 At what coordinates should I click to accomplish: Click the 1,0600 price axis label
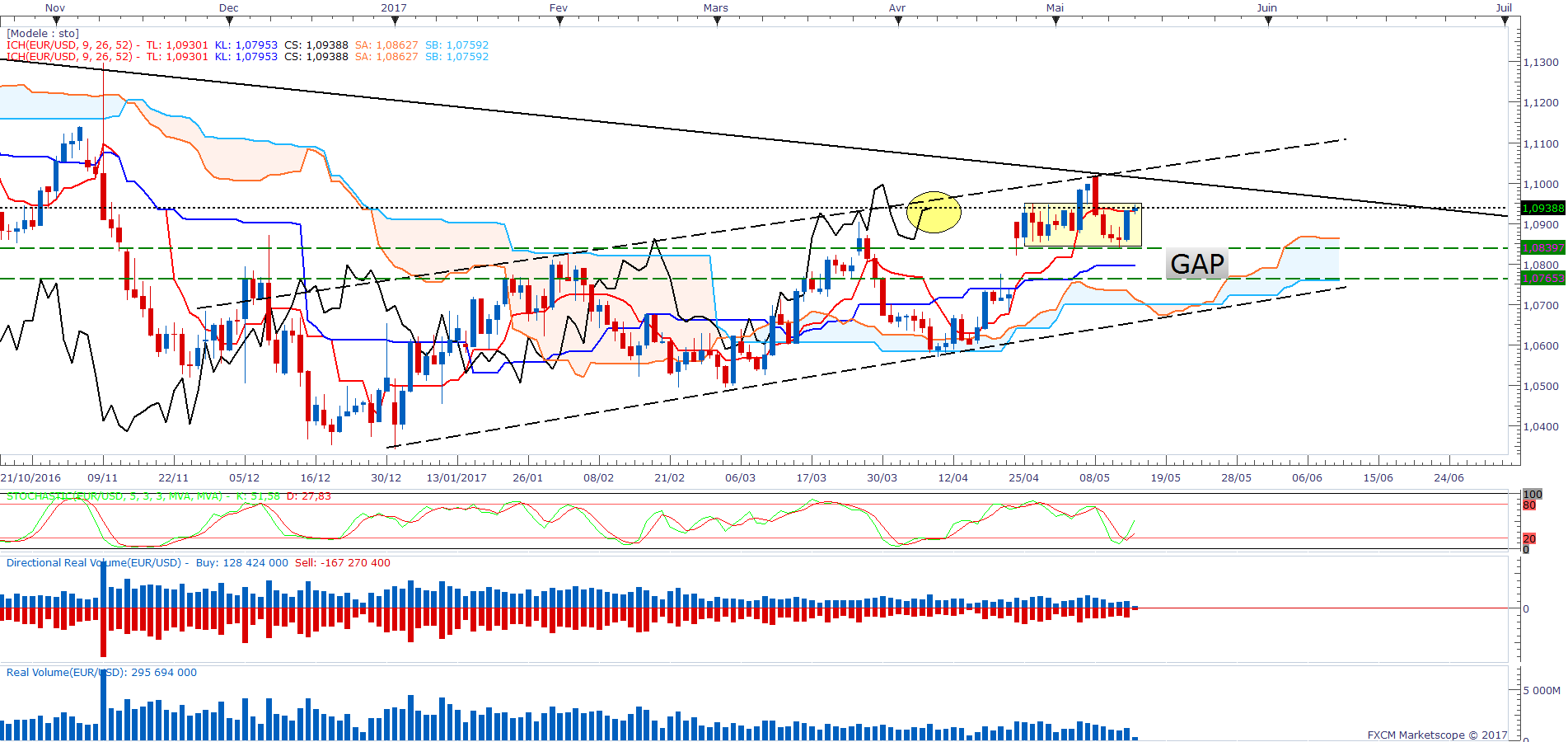pos(1541,346)
